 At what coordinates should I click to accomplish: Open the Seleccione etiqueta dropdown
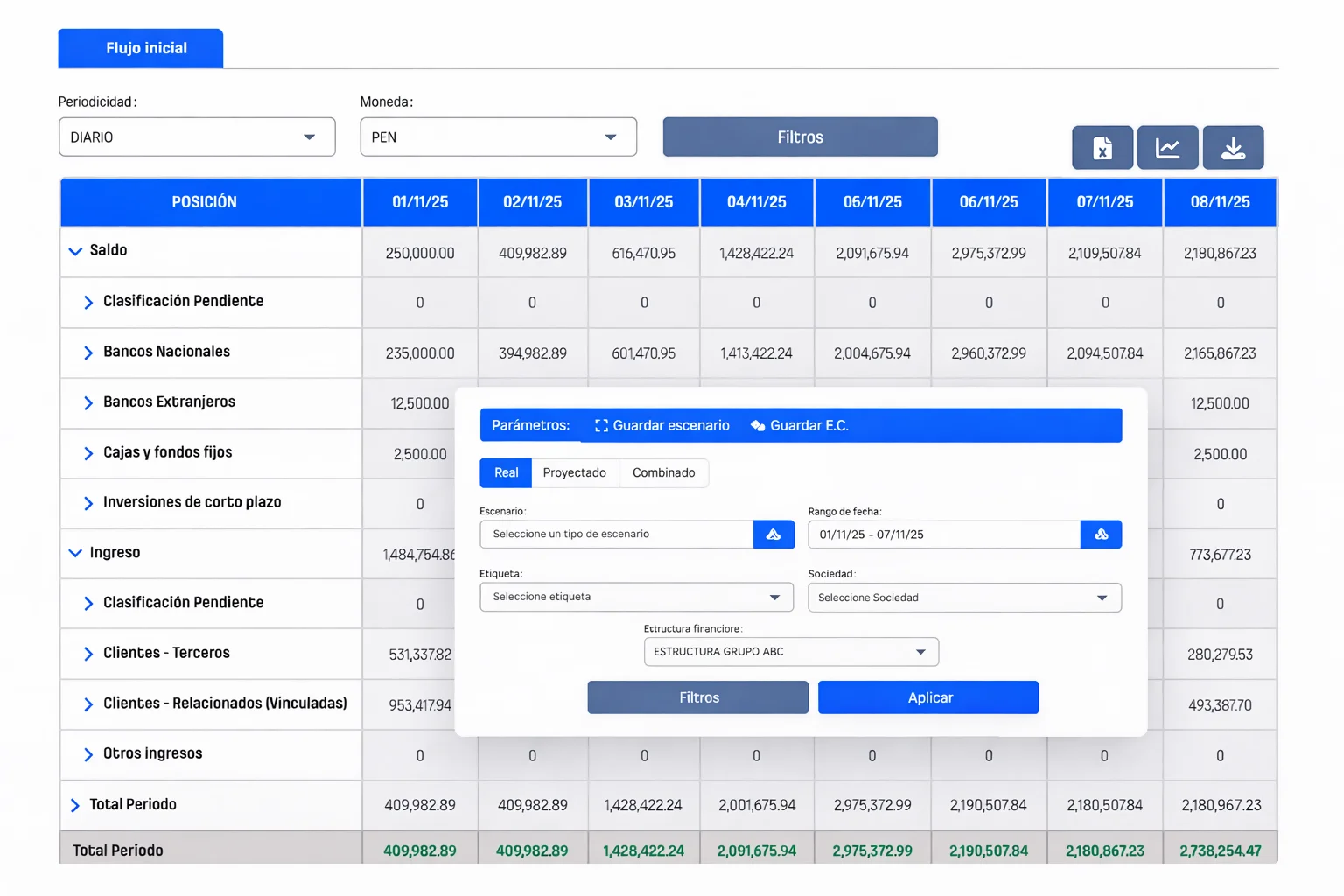[x=636, y=598]
